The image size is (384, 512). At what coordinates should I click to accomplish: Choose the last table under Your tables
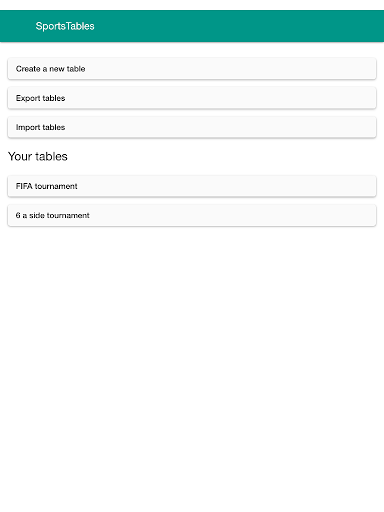(x=192, y=215)
